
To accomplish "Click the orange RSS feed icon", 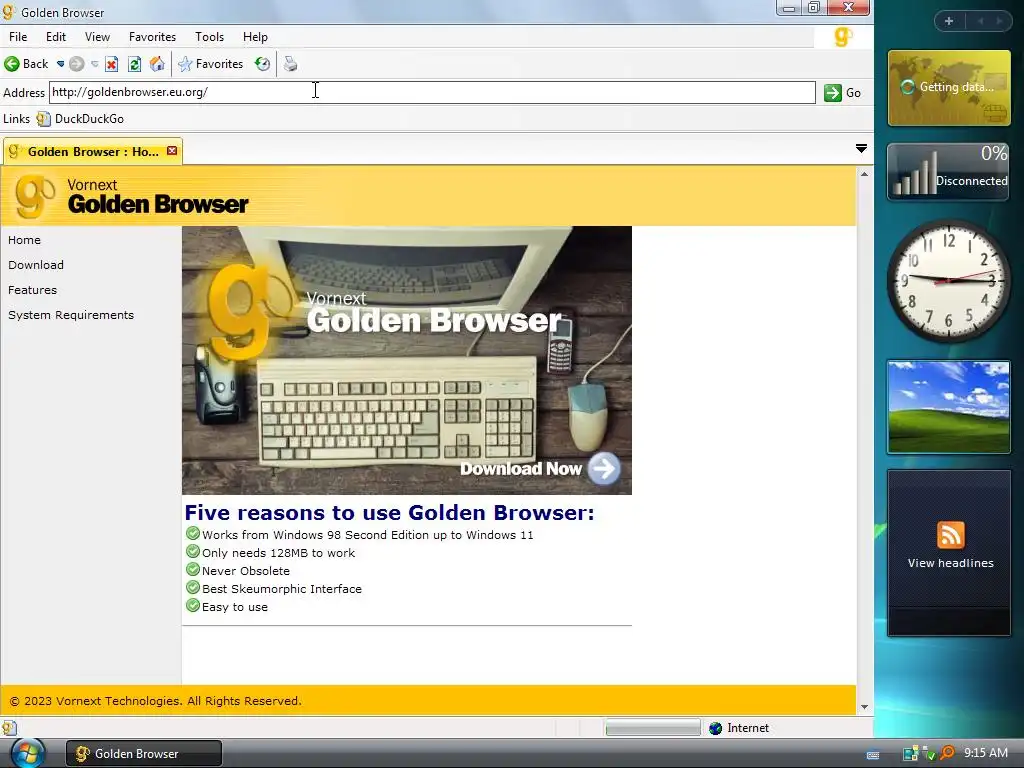I will [x=950, y=535].
